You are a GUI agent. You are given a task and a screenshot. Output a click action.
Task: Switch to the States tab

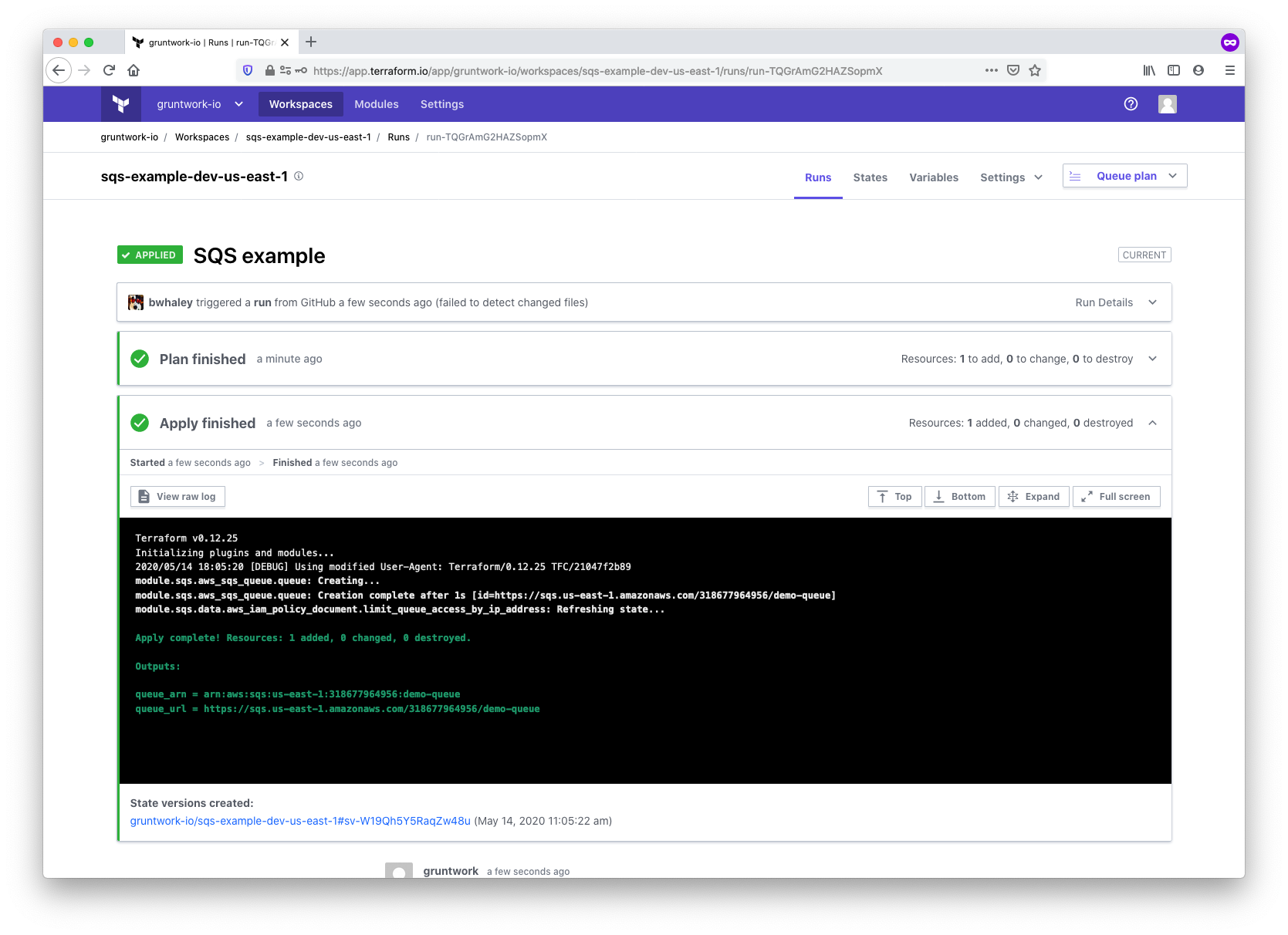(x=870, y=177)
